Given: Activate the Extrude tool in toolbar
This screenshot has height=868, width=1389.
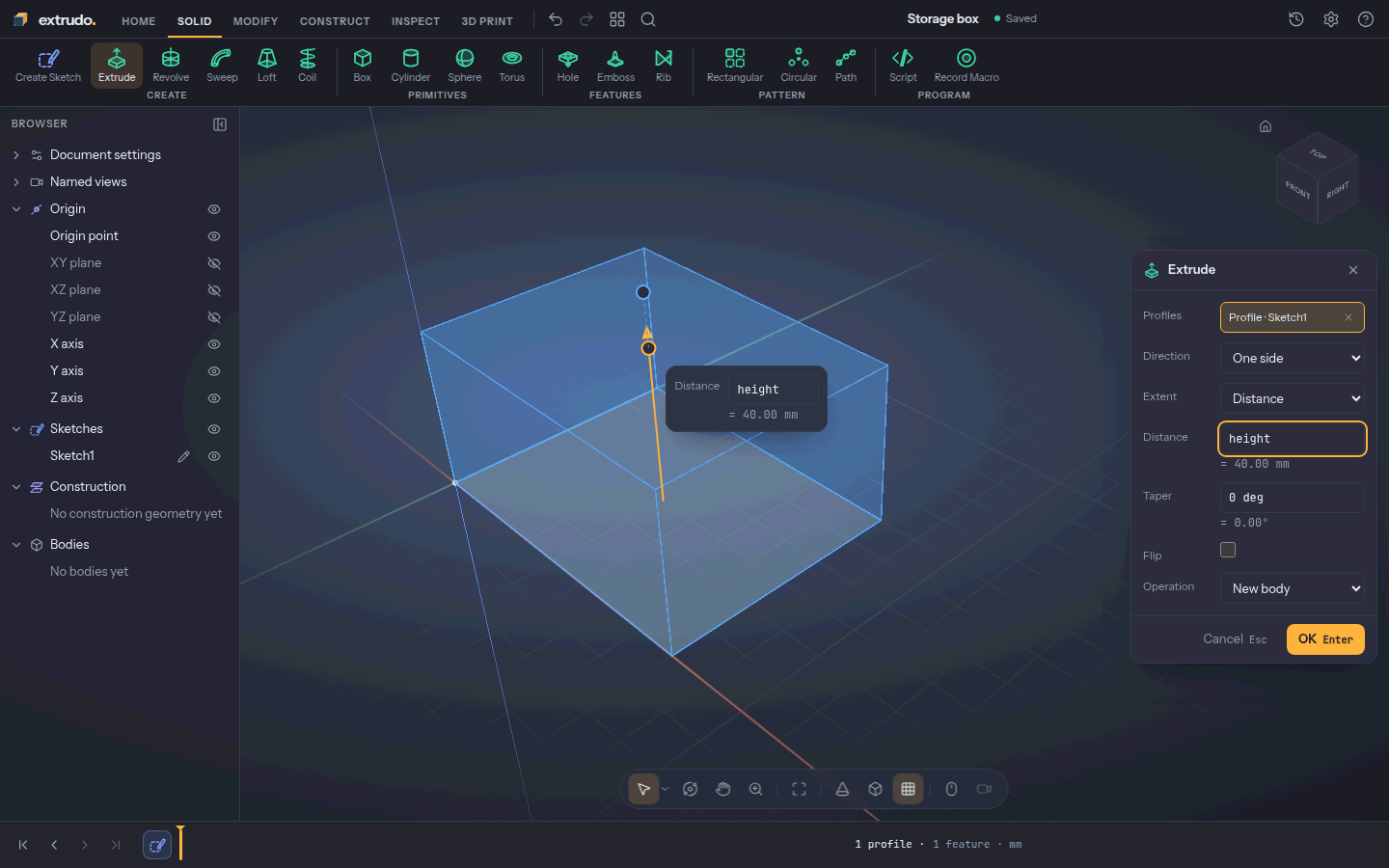Looking at the screenshot, I should pyautogui.click(x=117, y=66).
